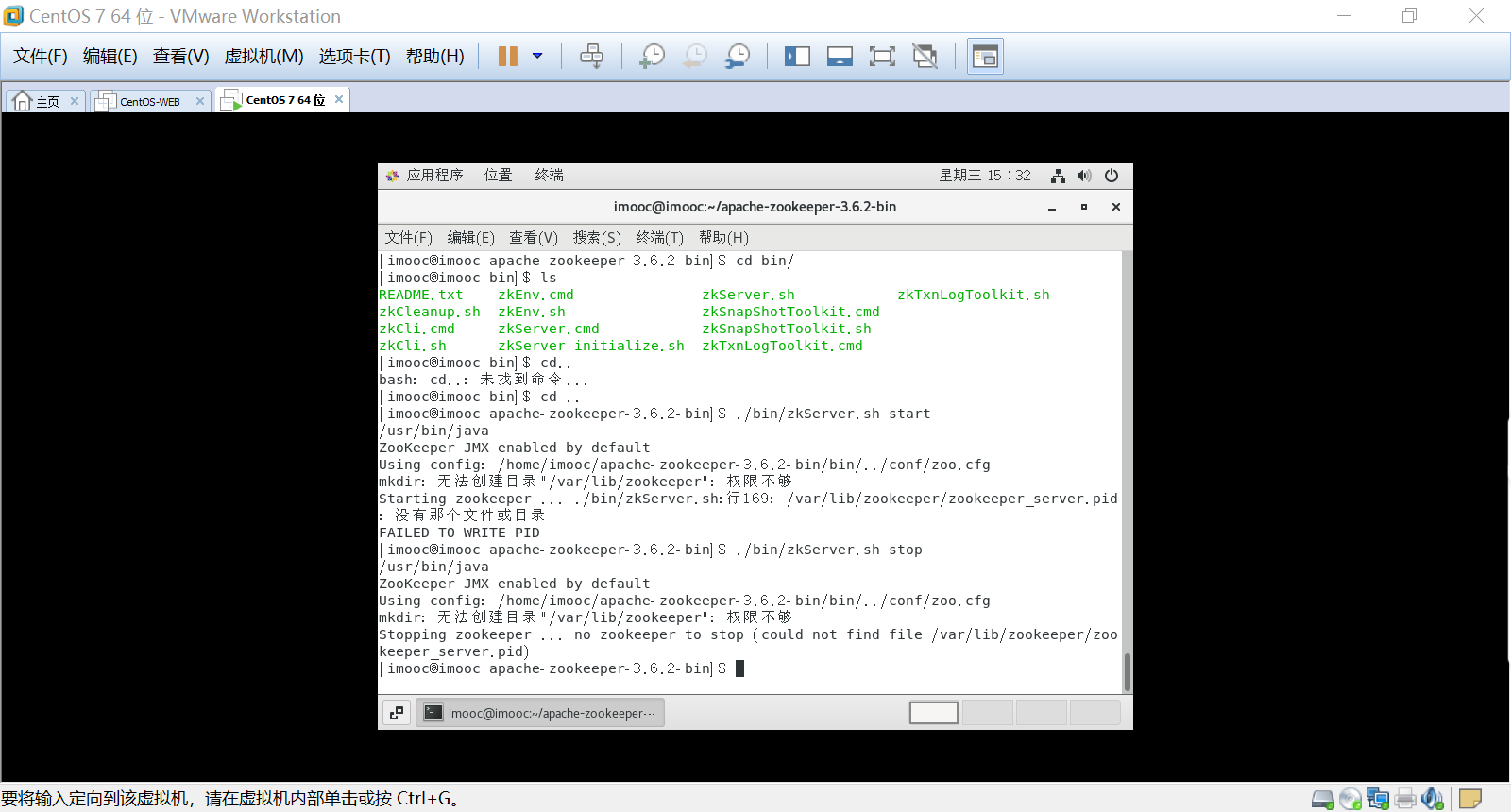Open VMware 选项卡(T) menu
This screenshot has width=1511, height=812.
[x=355, y=57]
